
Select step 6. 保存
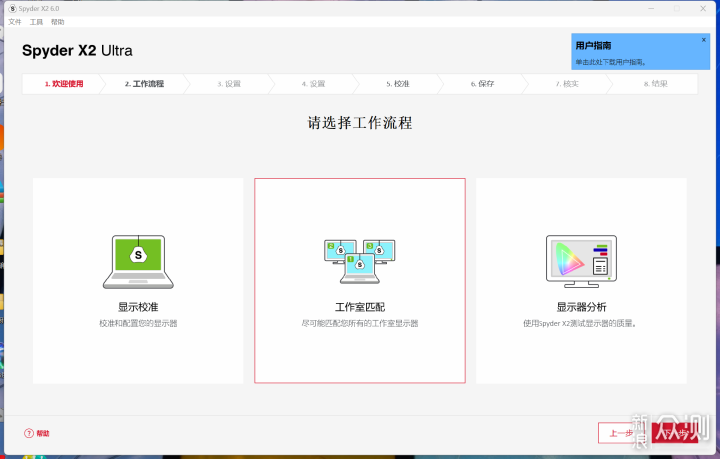click(x=482, y=84)
